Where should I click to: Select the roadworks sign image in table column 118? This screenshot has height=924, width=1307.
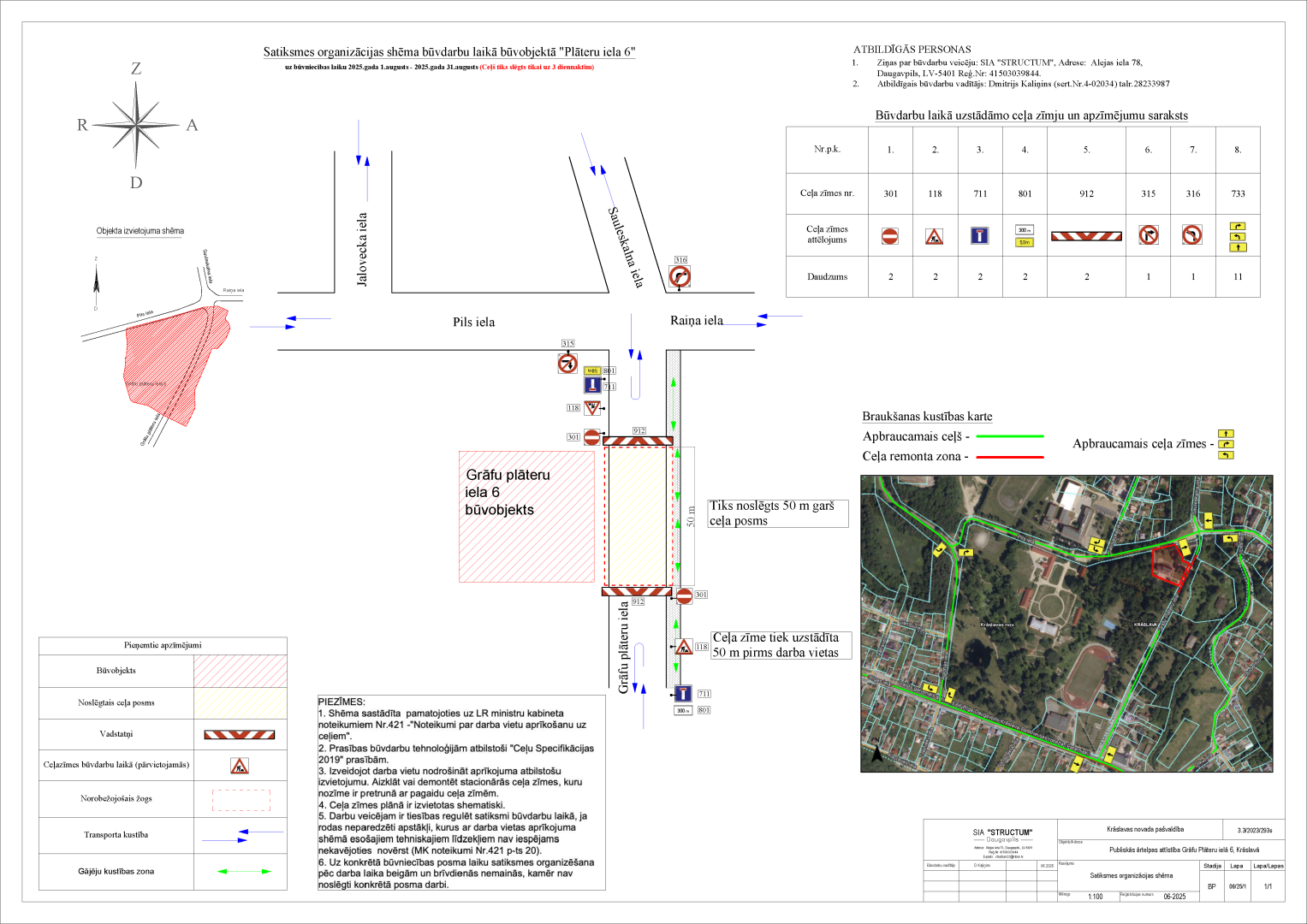point(935,236)
